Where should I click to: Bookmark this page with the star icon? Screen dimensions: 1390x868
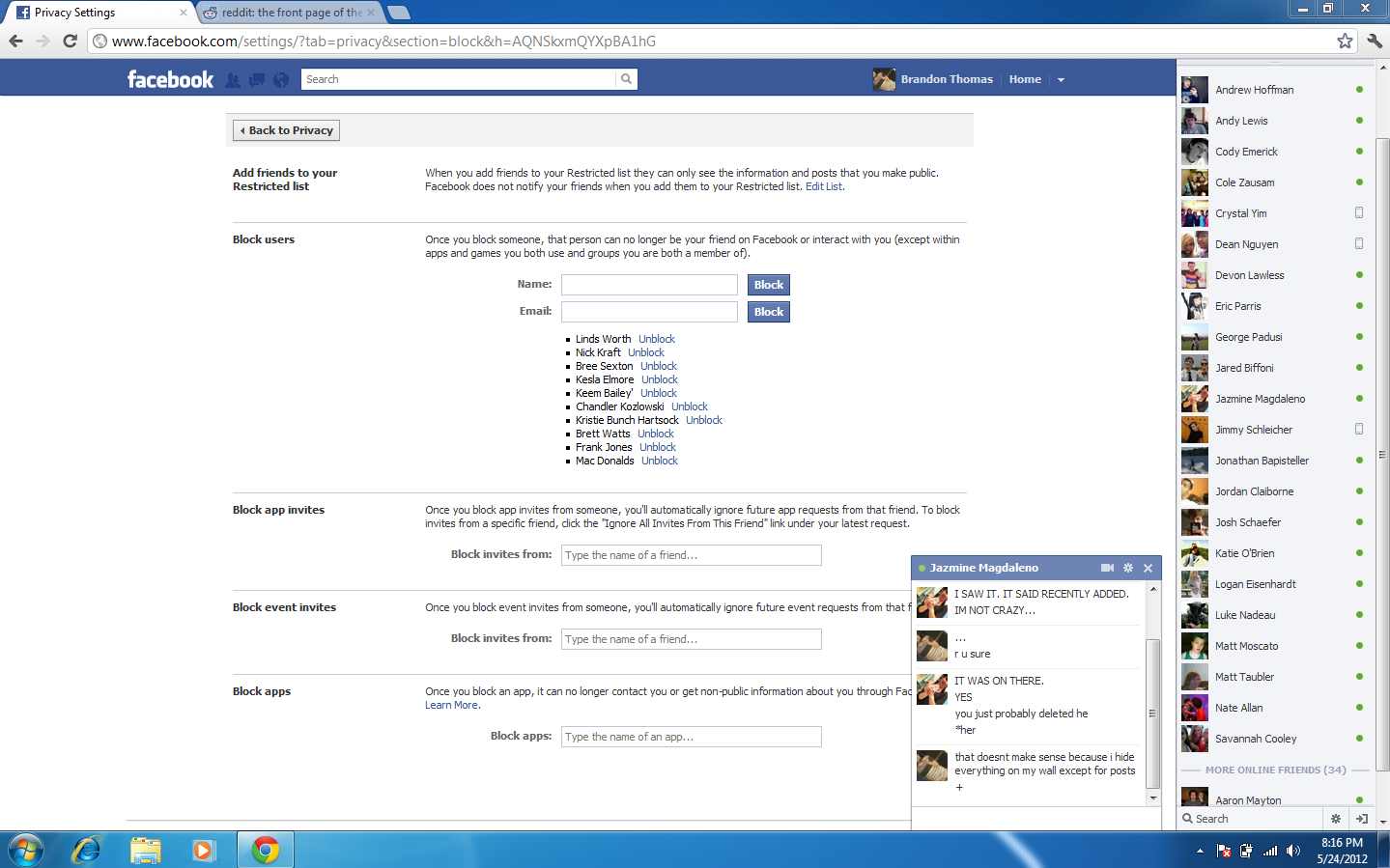1345,41
